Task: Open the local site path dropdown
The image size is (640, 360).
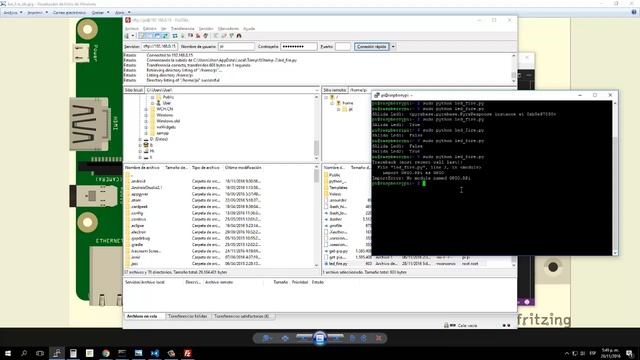Action: tap(317, 90)
